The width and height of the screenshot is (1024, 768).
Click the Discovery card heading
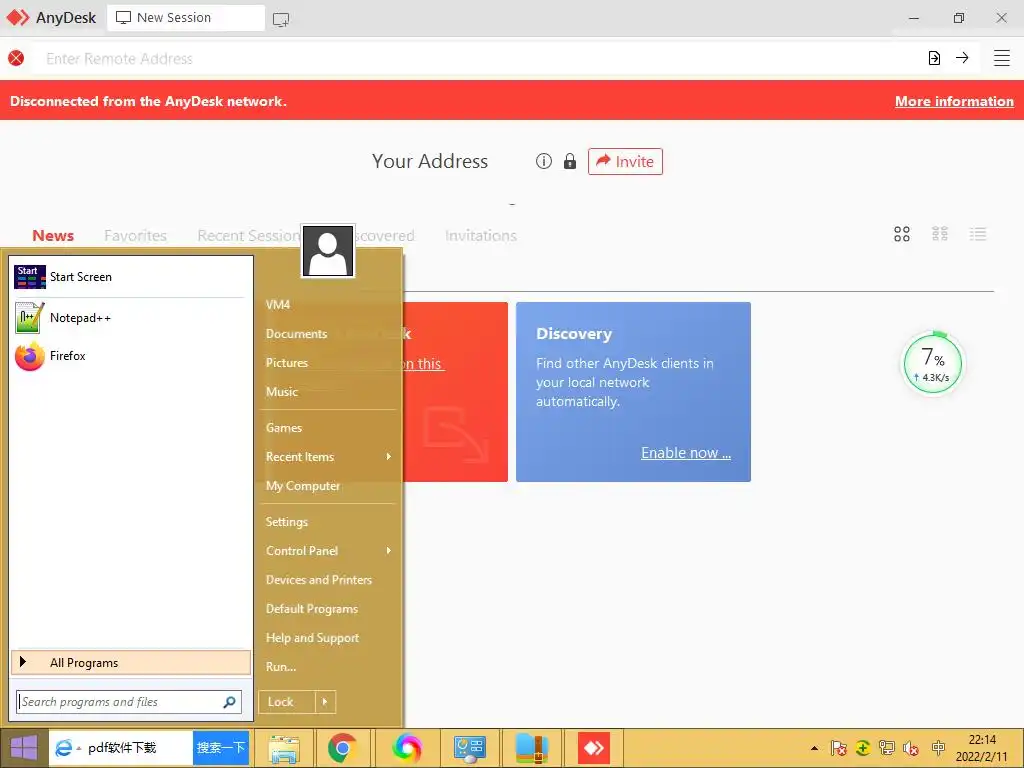(x=574, y=334)
